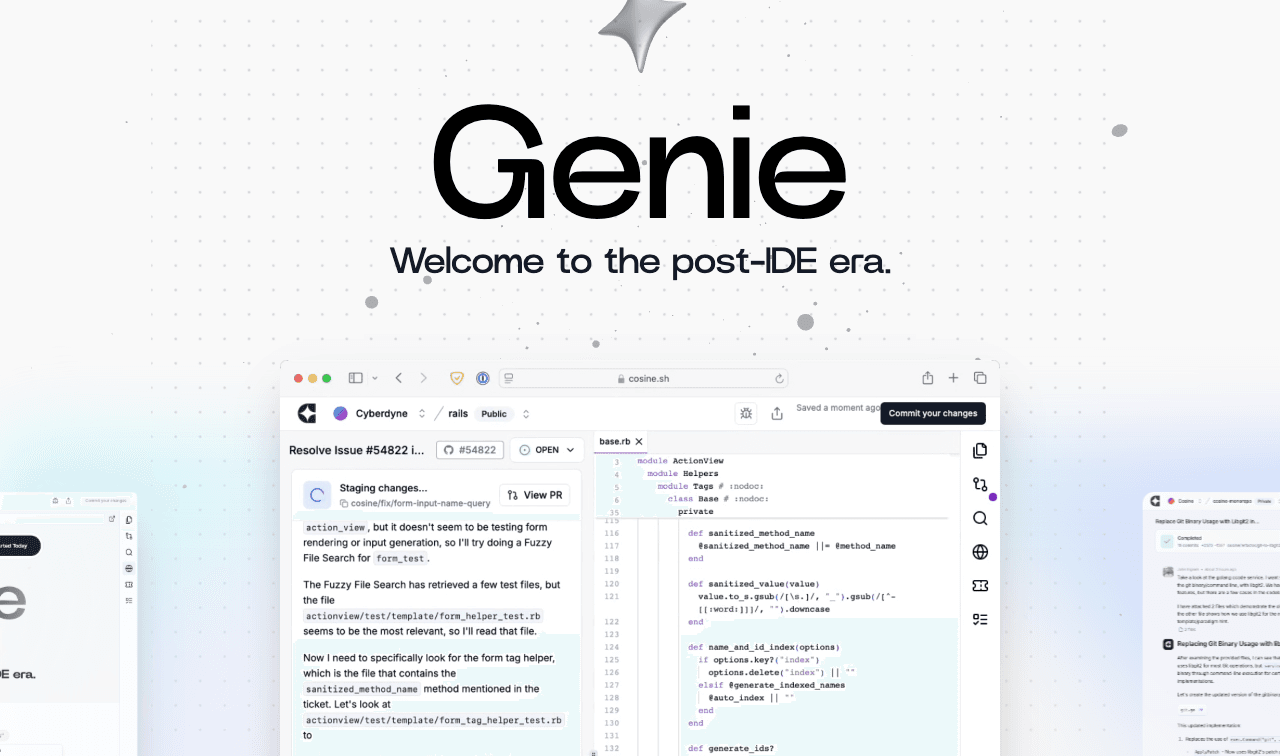Open the globe web icon in right sidebar

[x=980, y=552]
